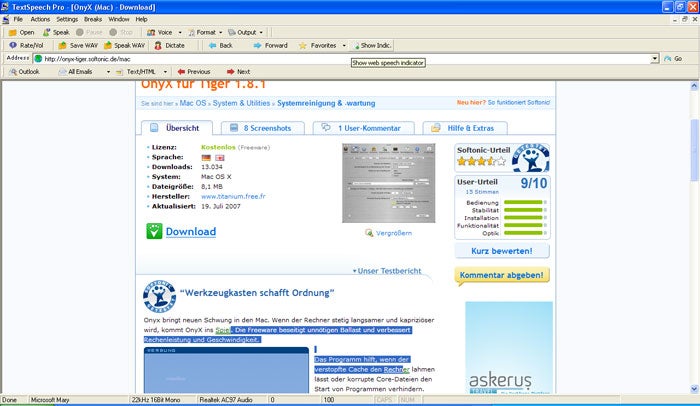The width and height of the screenshot is (700, 406).
Task: Click the Vergrößern link
Action: point(394,233)
